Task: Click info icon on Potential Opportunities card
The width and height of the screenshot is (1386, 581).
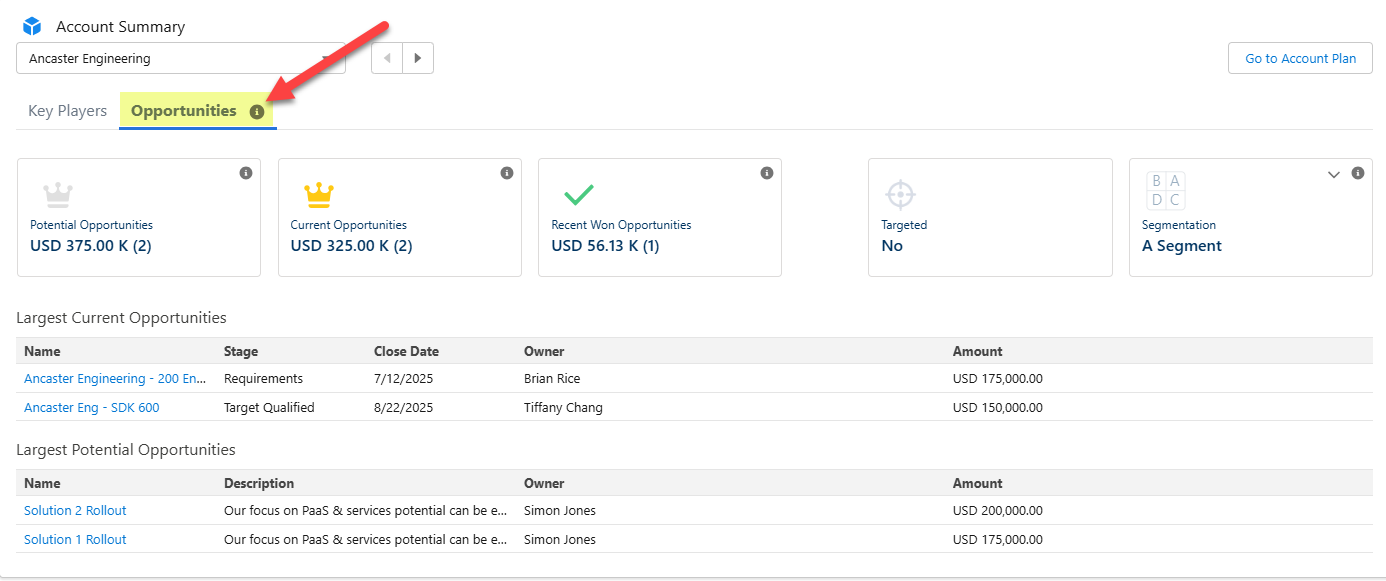Action: coord(246,173)
